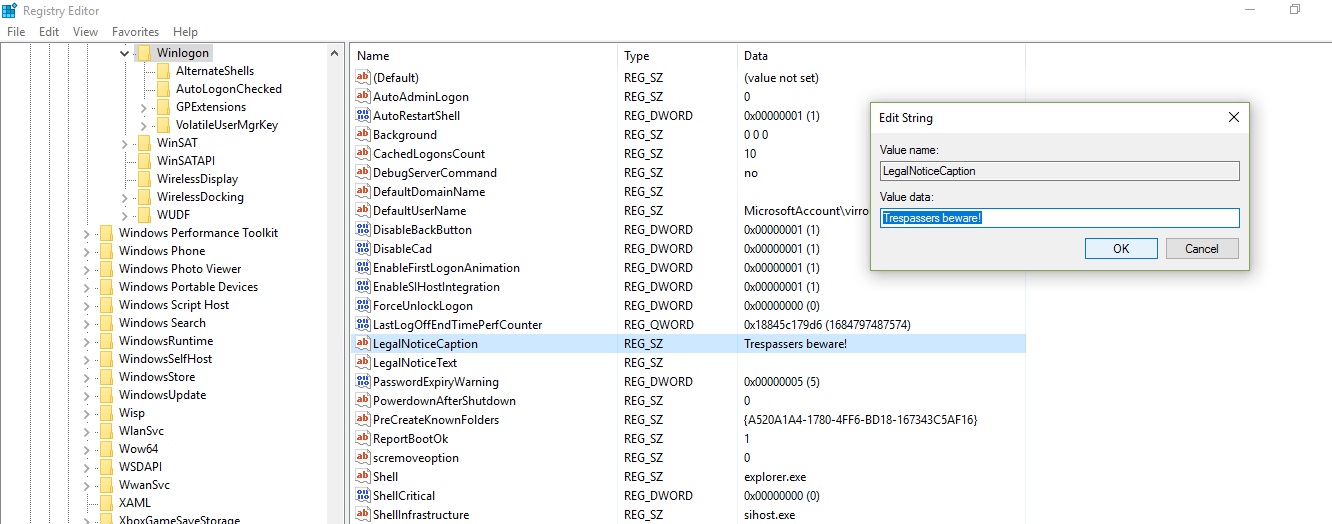
Task: Click the (Default) value icon
Action: (363, 78)
